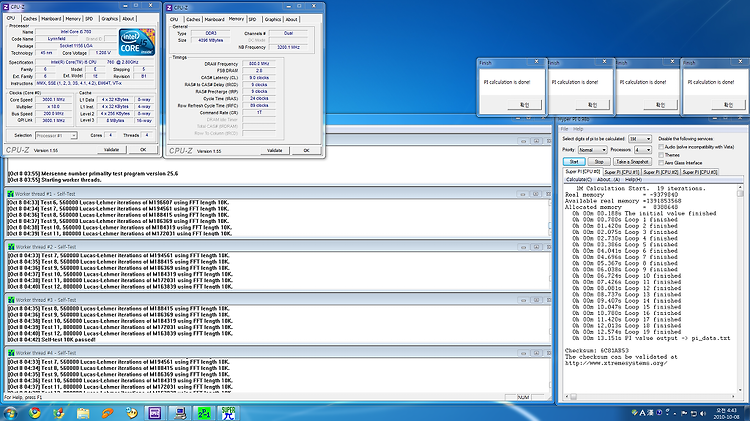The height and width of the screenshot is (421, 750).
Task: Click the CPU-Z Memory window title icon
Action: 169,8
